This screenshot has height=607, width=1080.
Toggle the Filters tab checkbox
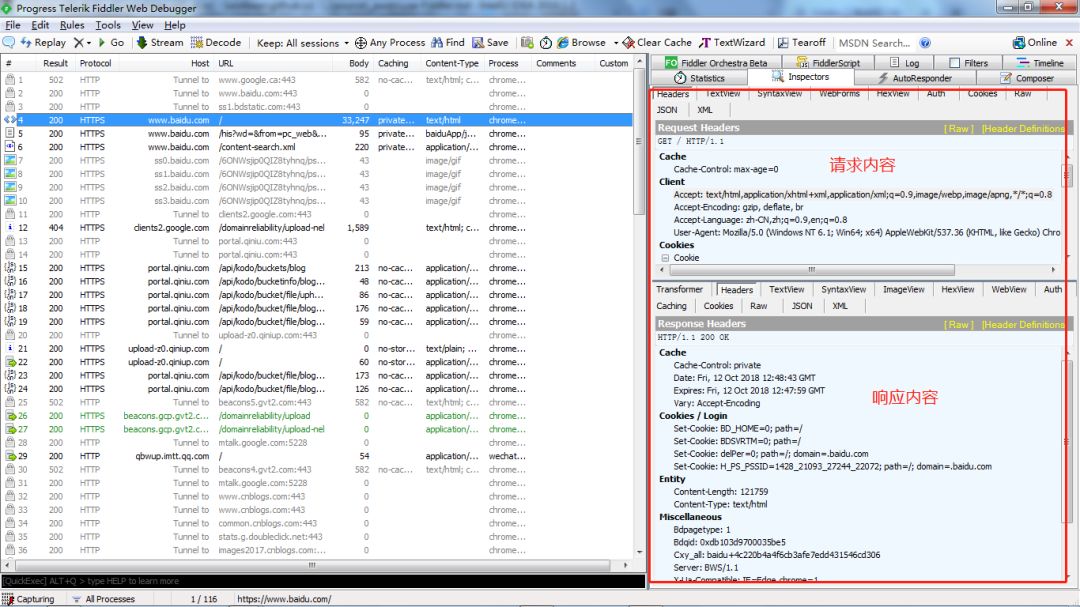click(955, 63)
